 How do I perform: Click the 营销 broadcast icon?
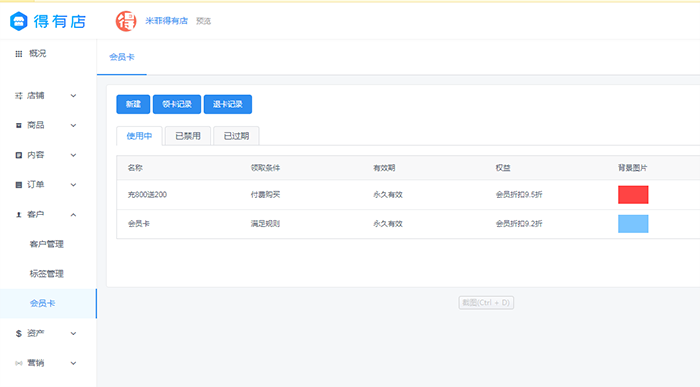18,363
